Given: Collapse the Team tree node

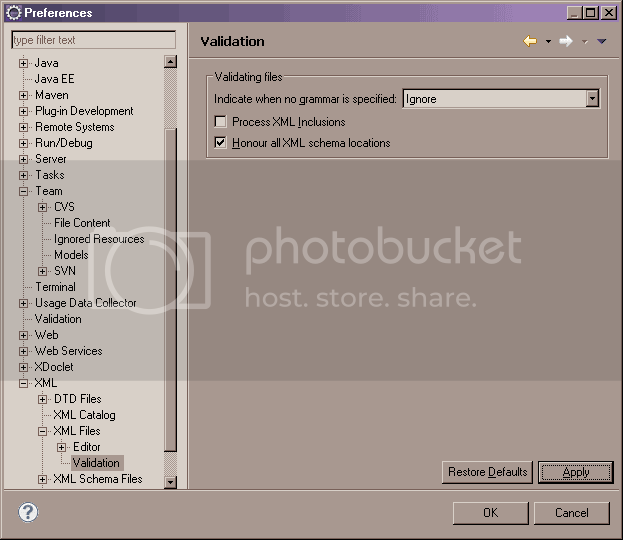Looking at the screenshot, I should [x=24, y=191].
